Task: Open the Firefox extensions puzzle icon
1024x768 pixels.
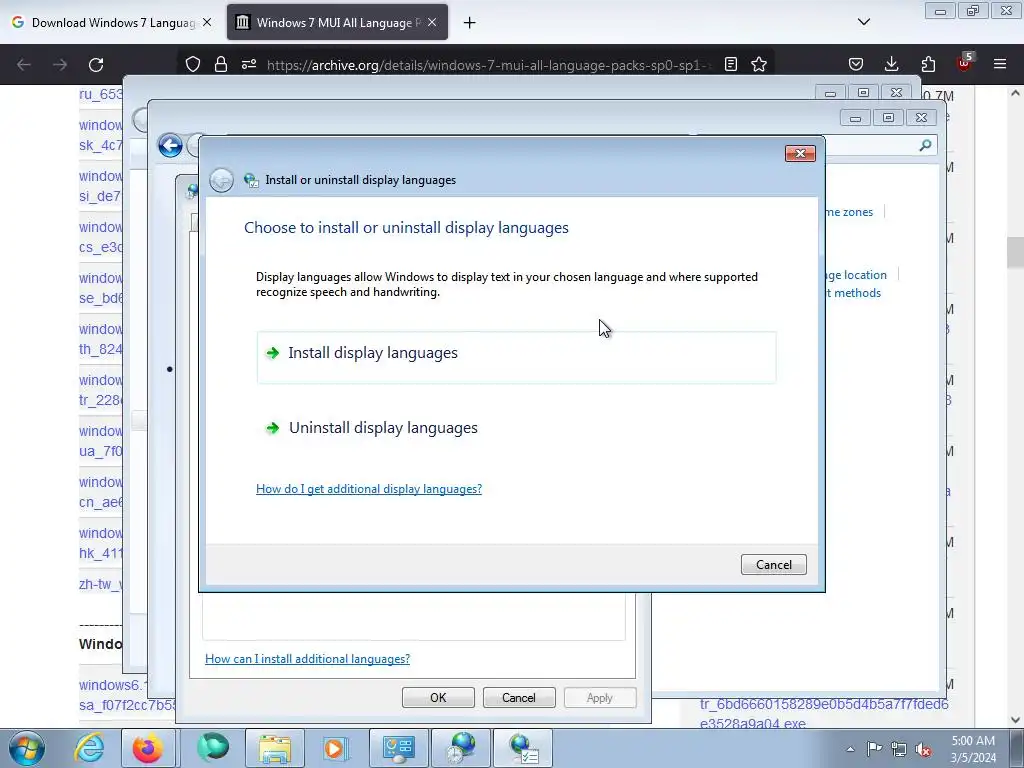Action: 928,64
